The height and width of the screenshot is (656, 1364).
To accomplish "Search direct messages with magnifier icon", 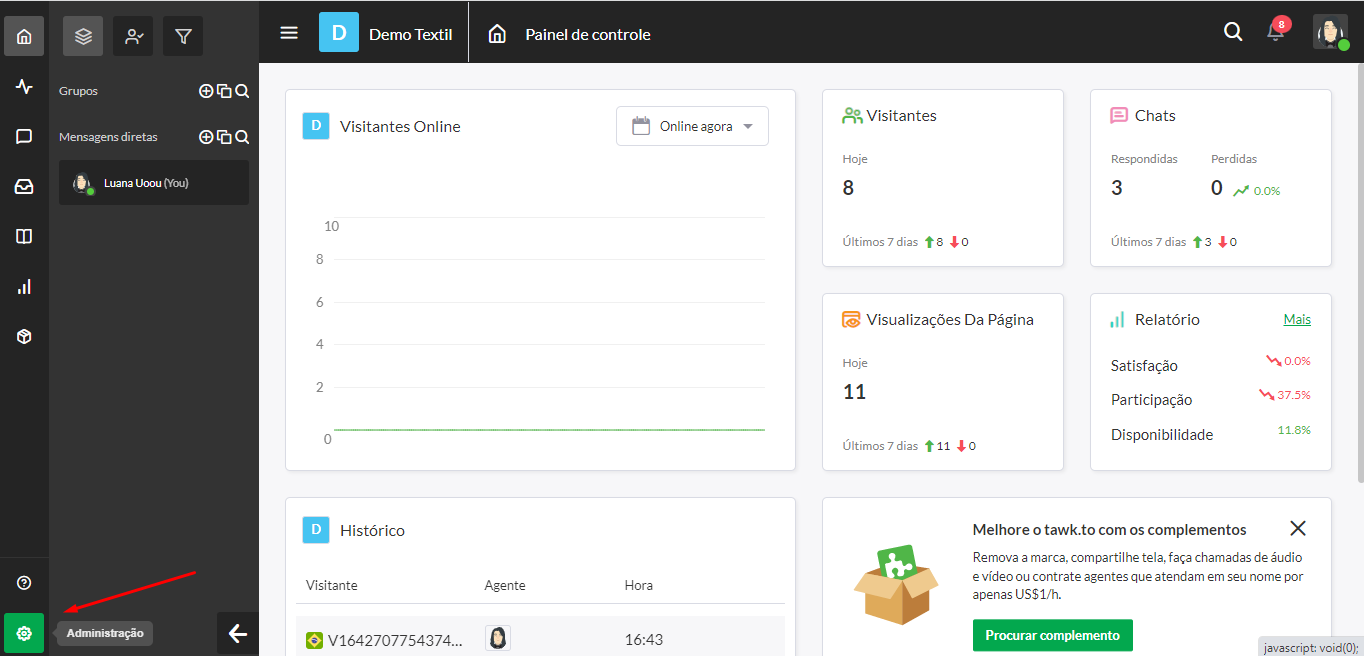I will click(242, 137).
